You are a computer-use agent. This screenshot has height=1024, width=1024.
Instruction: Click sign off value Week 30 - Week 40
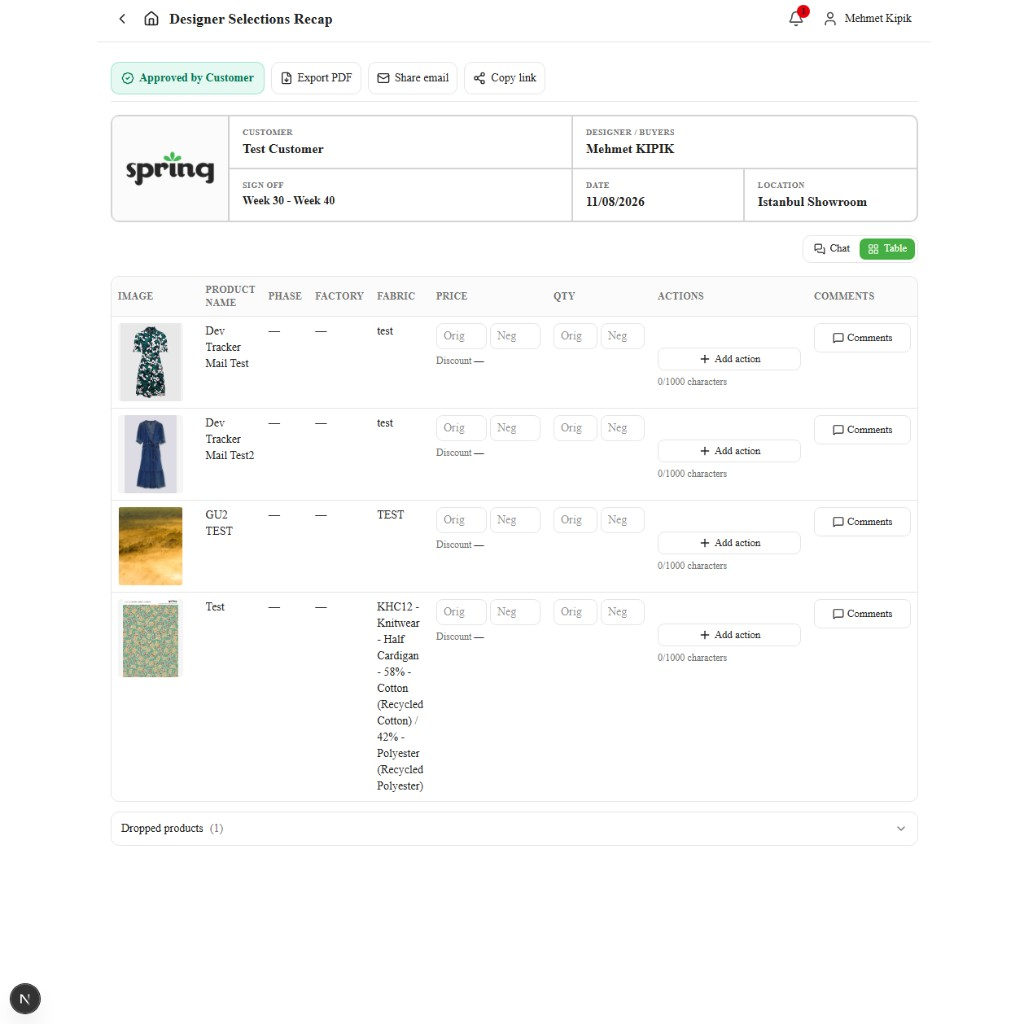coord(289,200)
